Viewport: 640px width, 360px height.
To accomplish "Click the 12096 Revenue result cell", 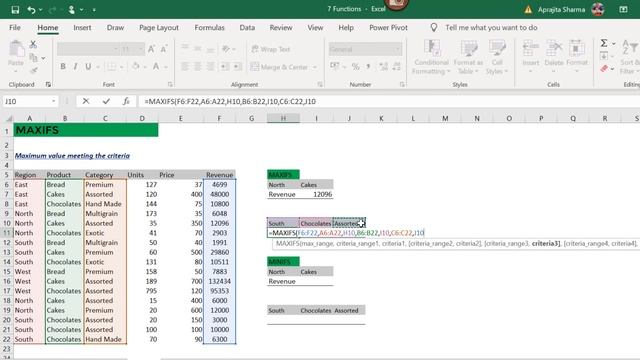I will (316, 194).
